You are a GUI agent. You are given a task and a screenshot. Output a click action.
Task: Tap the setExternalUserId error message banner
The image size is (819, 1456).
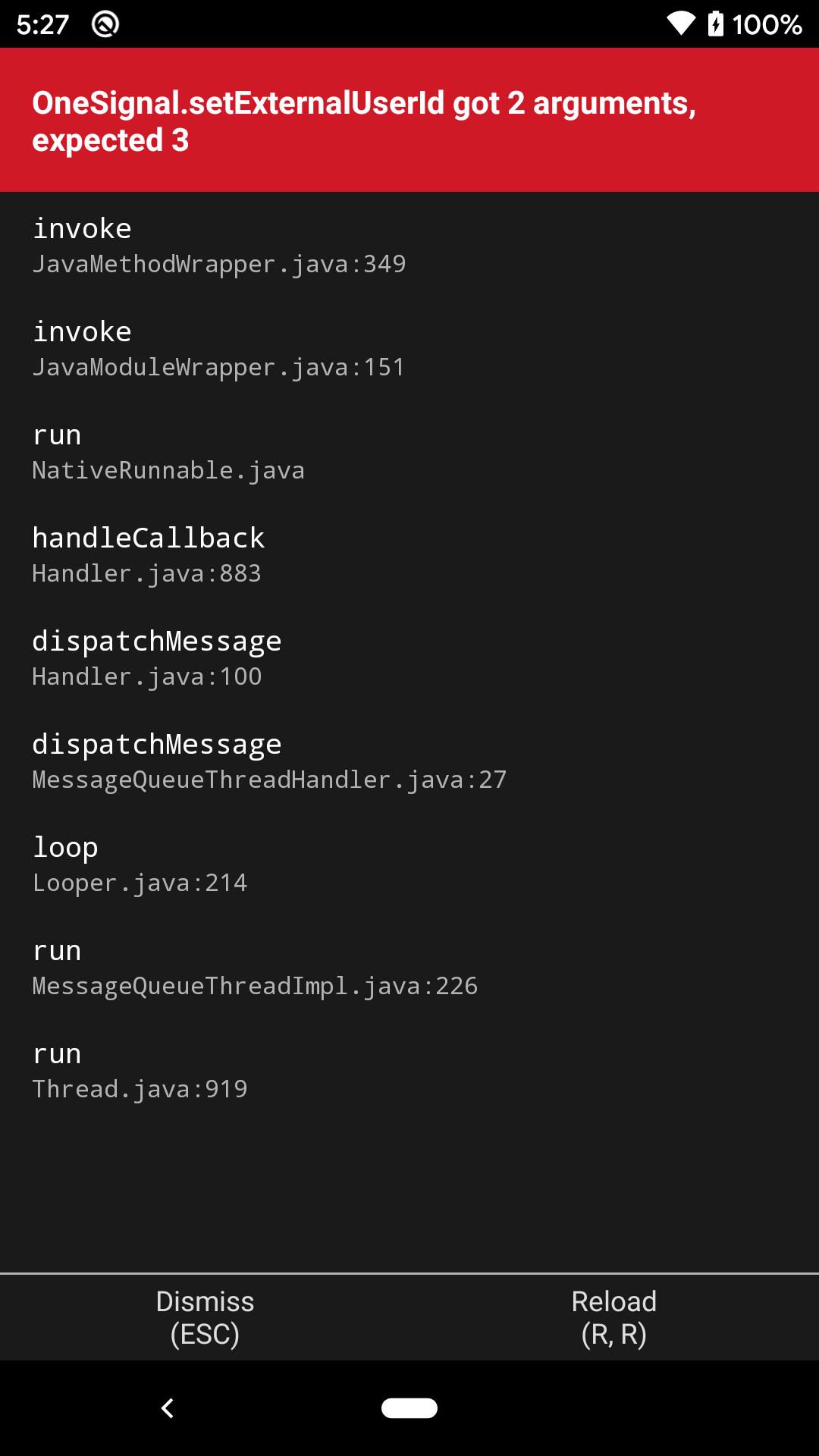[409, 119]
